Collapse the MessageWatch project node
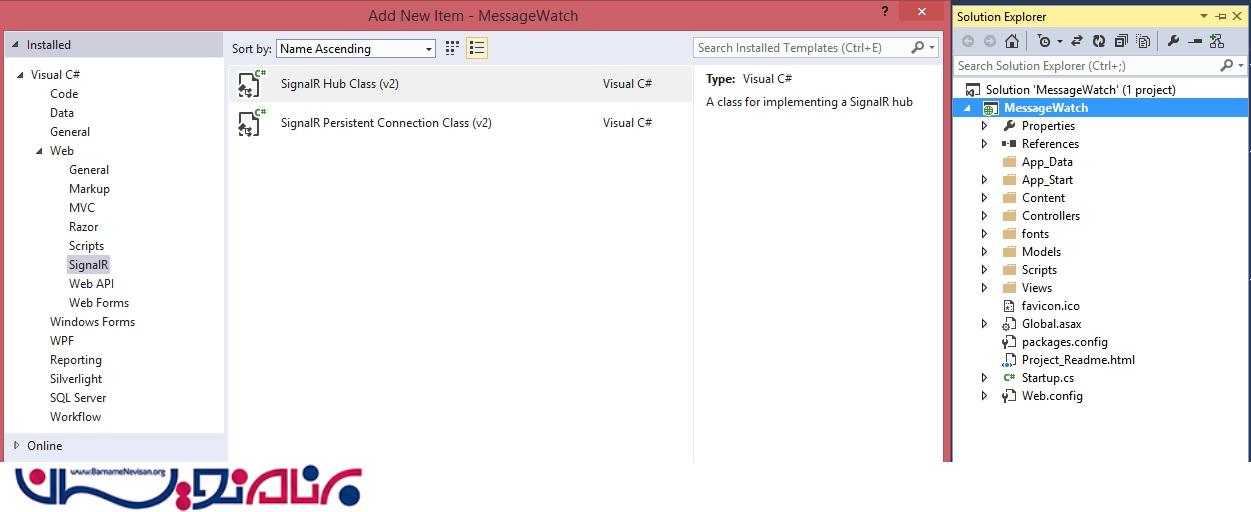 point(966,108)
